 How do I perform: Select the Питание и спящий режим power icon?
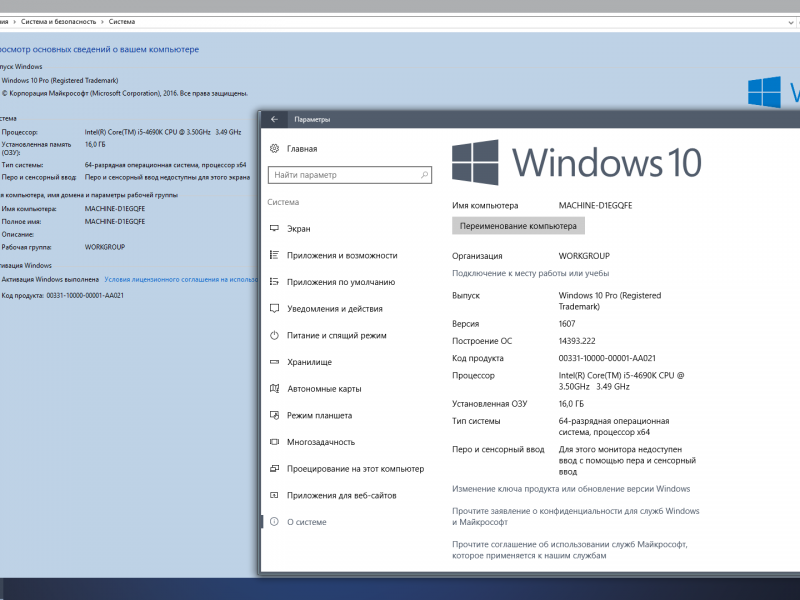(x=274, y=335)
